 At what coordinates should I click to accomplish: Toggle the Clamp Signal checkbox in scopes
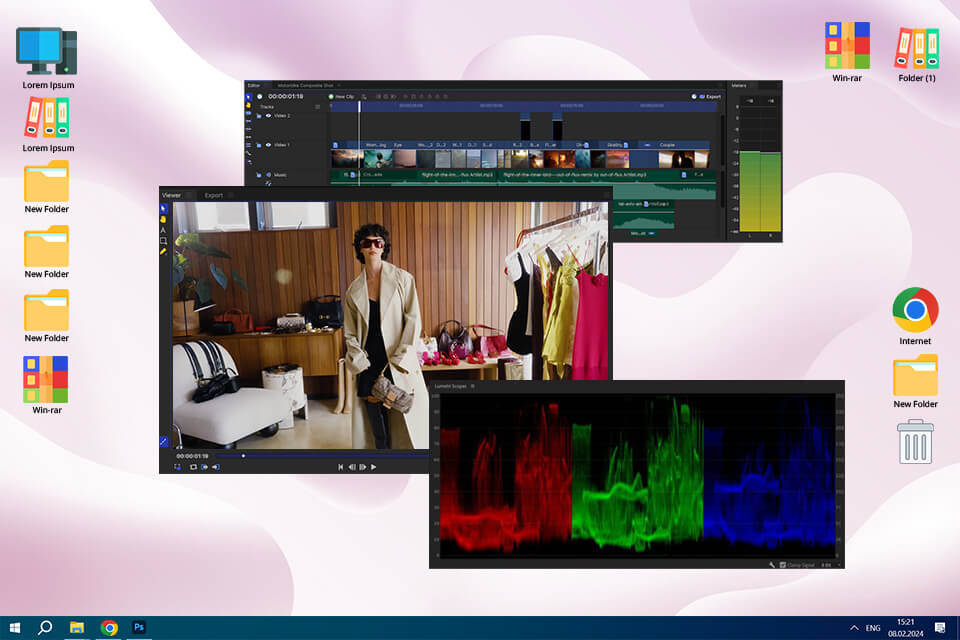(x=782, y=565)
